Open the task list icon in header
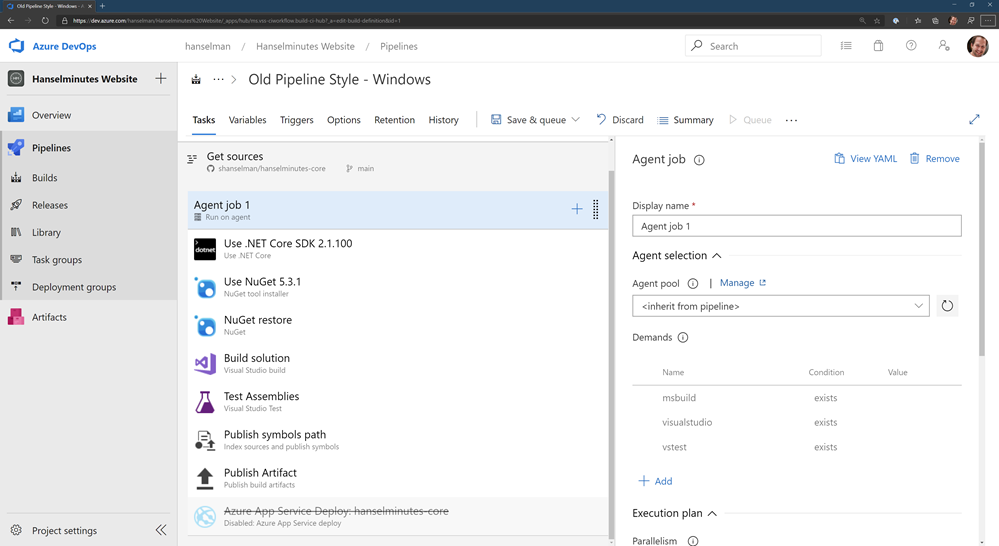The height and width of the screenshot is (546, 999). (846, 46)
